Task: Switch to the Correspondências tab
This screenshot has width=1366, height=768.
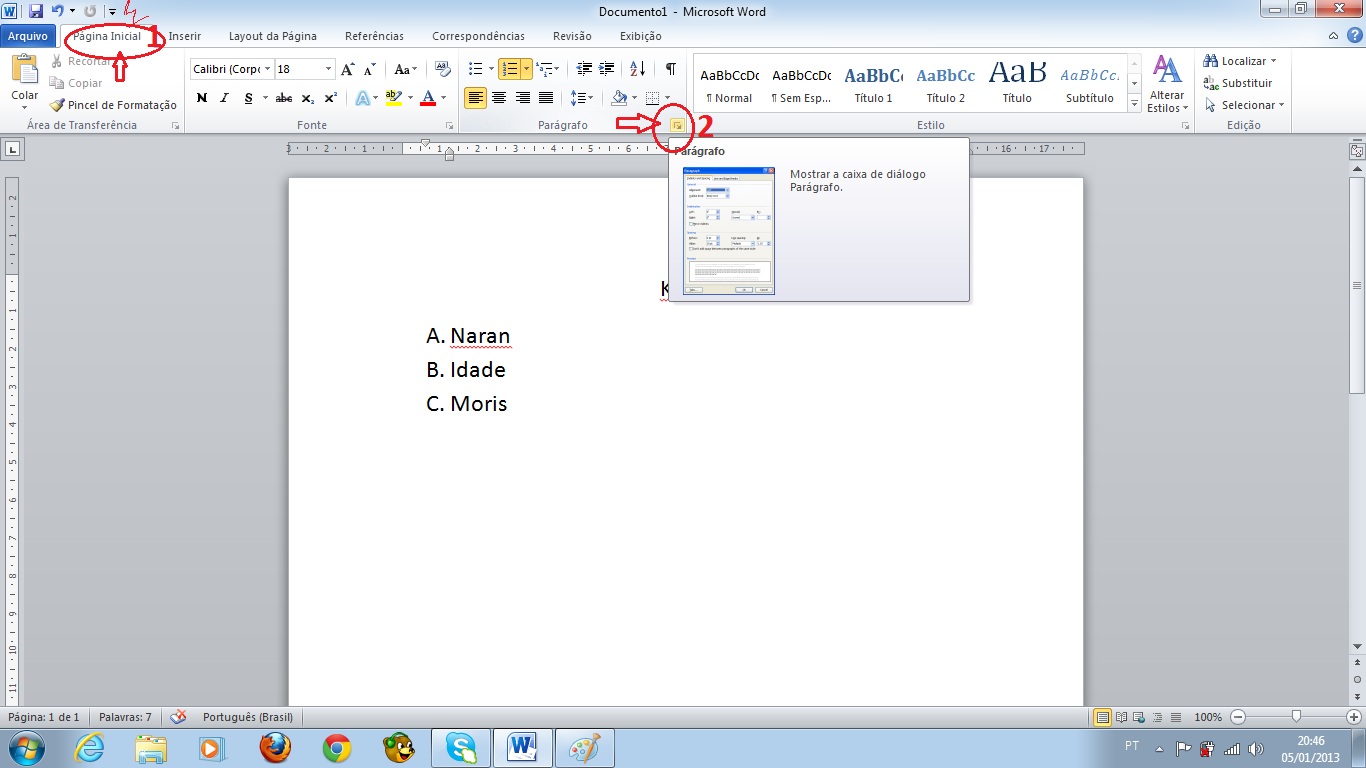Action: [x=478, y=36]
